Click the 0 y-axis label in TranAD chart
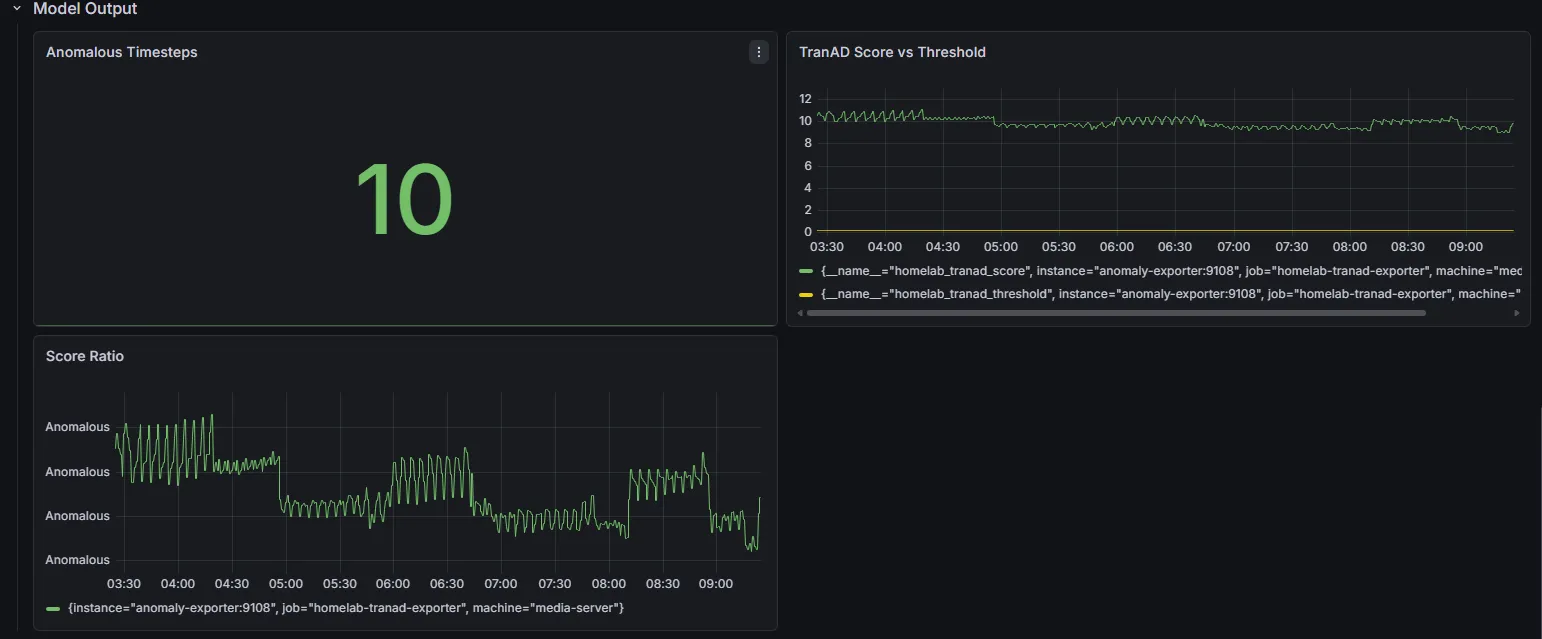The height and width of the screenshot is (639, 1542). (x=808, y=232)
